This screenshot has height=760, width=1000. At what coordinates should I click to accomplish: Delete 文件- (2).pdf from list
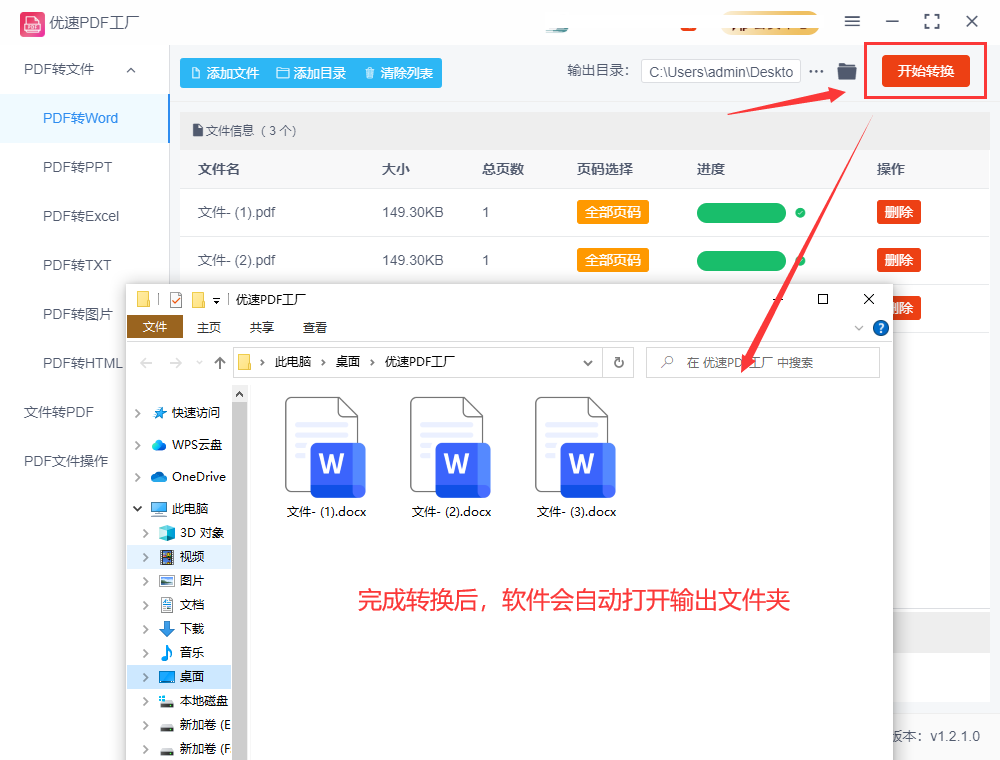(899, 260)
